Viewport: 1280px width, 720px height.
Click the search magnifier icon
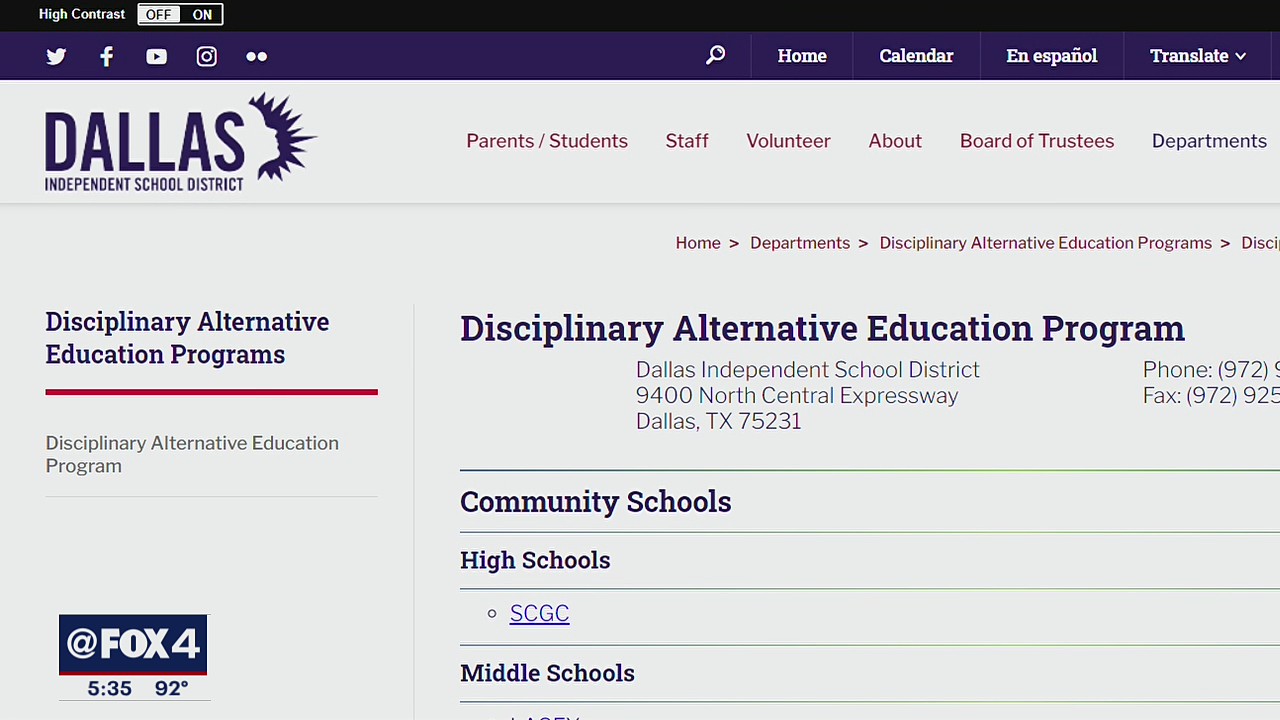click(715, 56)
